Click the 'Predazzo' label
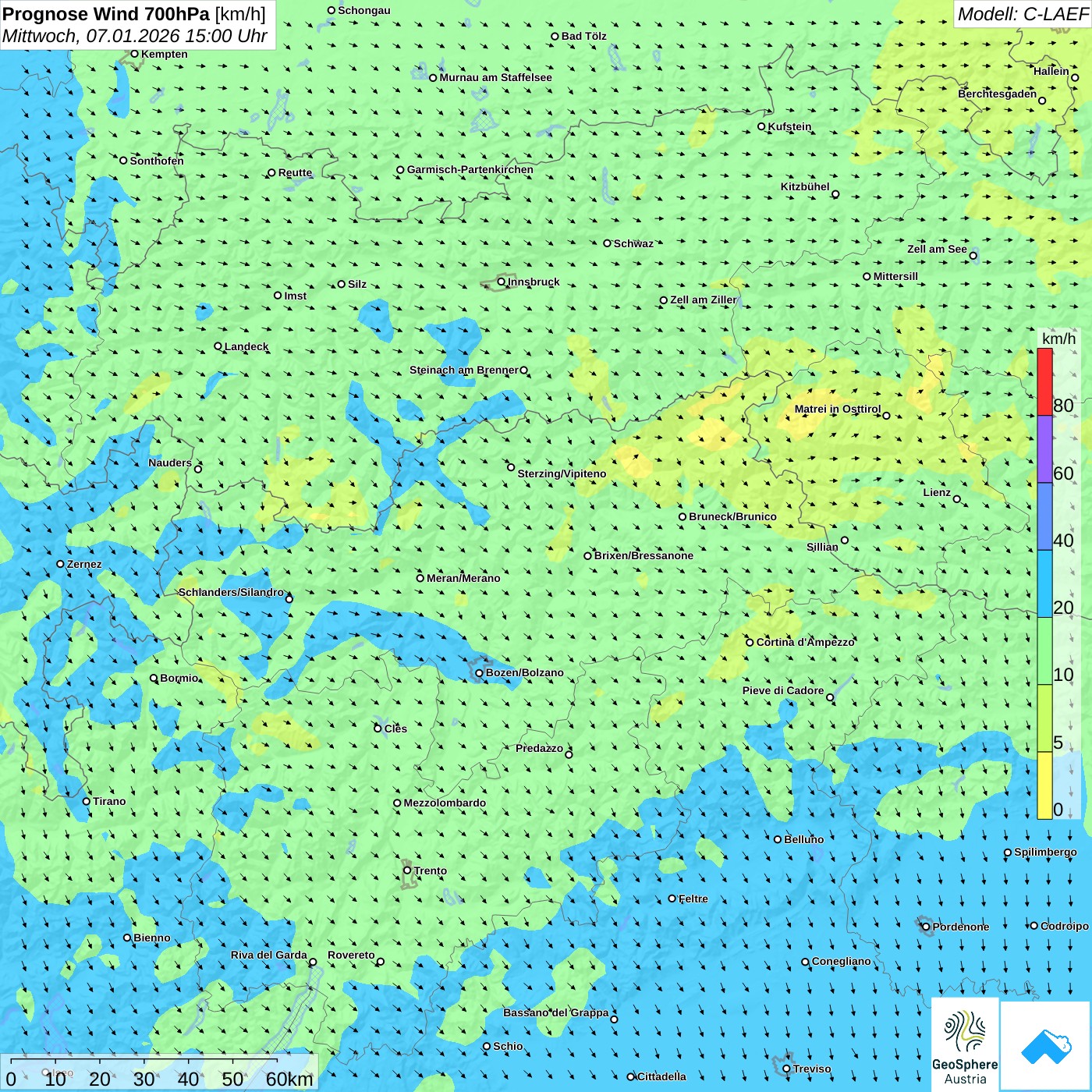 [540, 748]
